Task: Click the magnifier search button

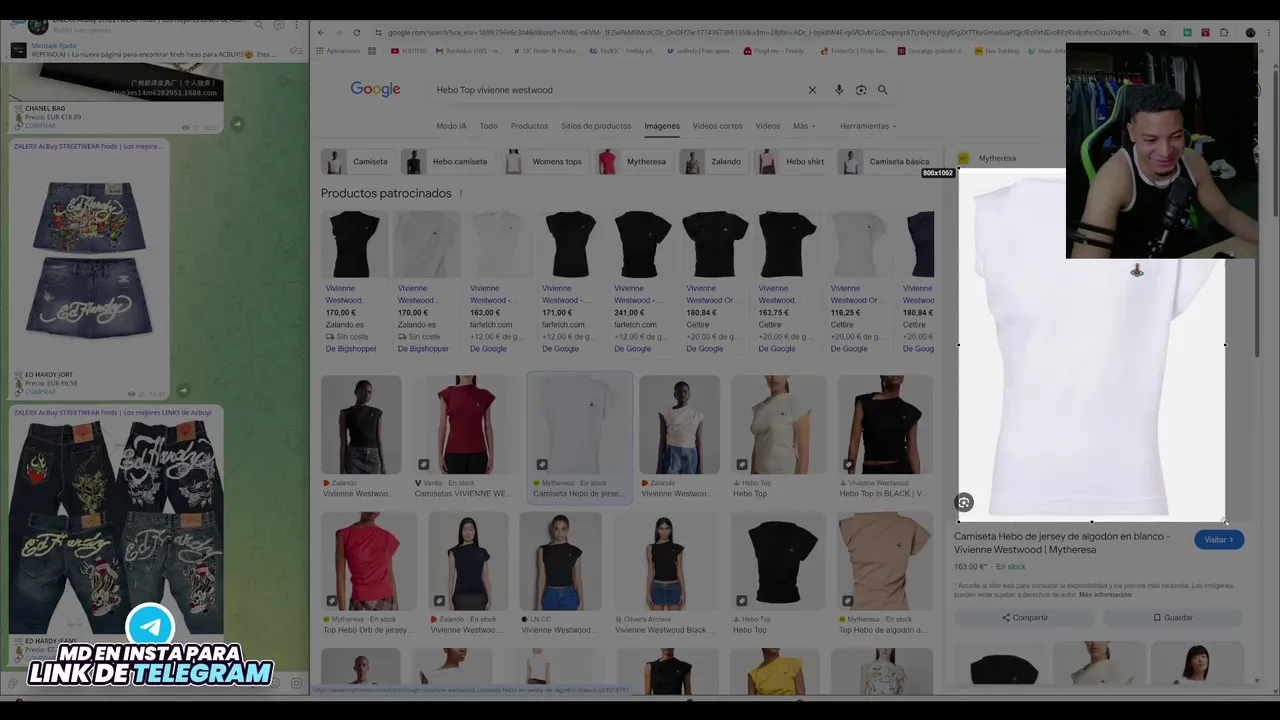Action: point(882,90)
